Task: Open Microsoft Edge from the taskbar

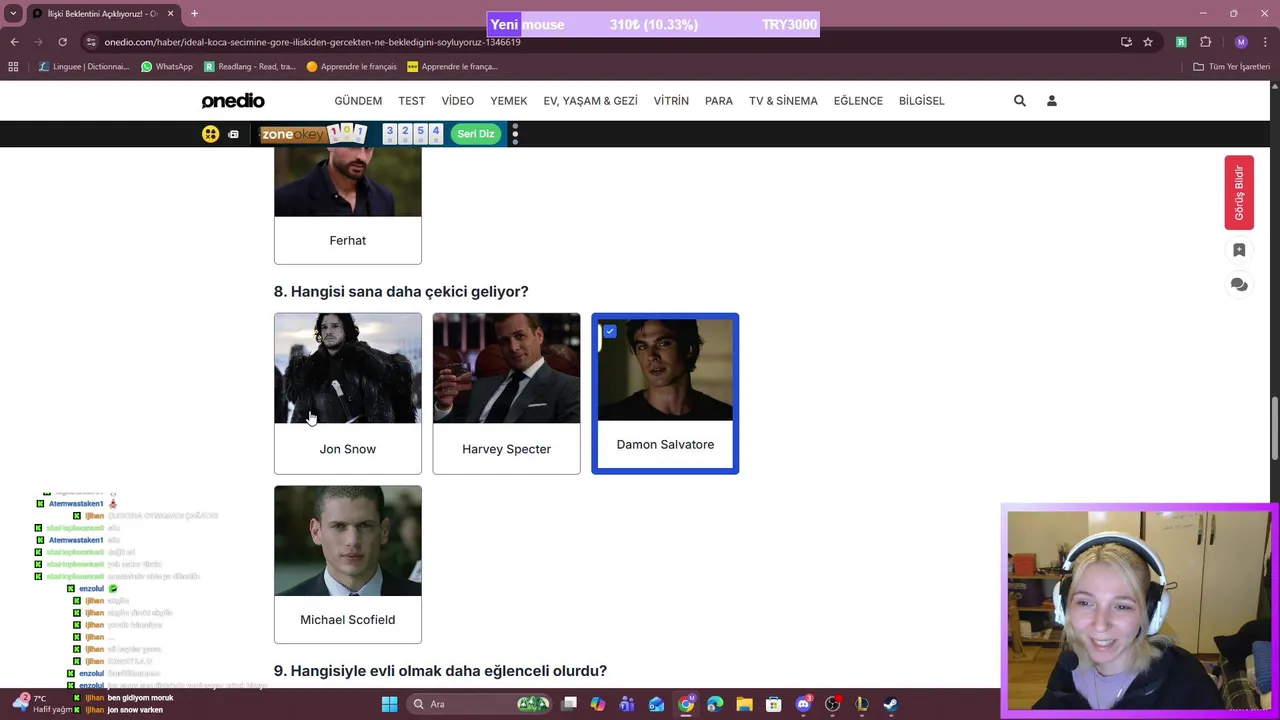Action: [x=715, y=704]
